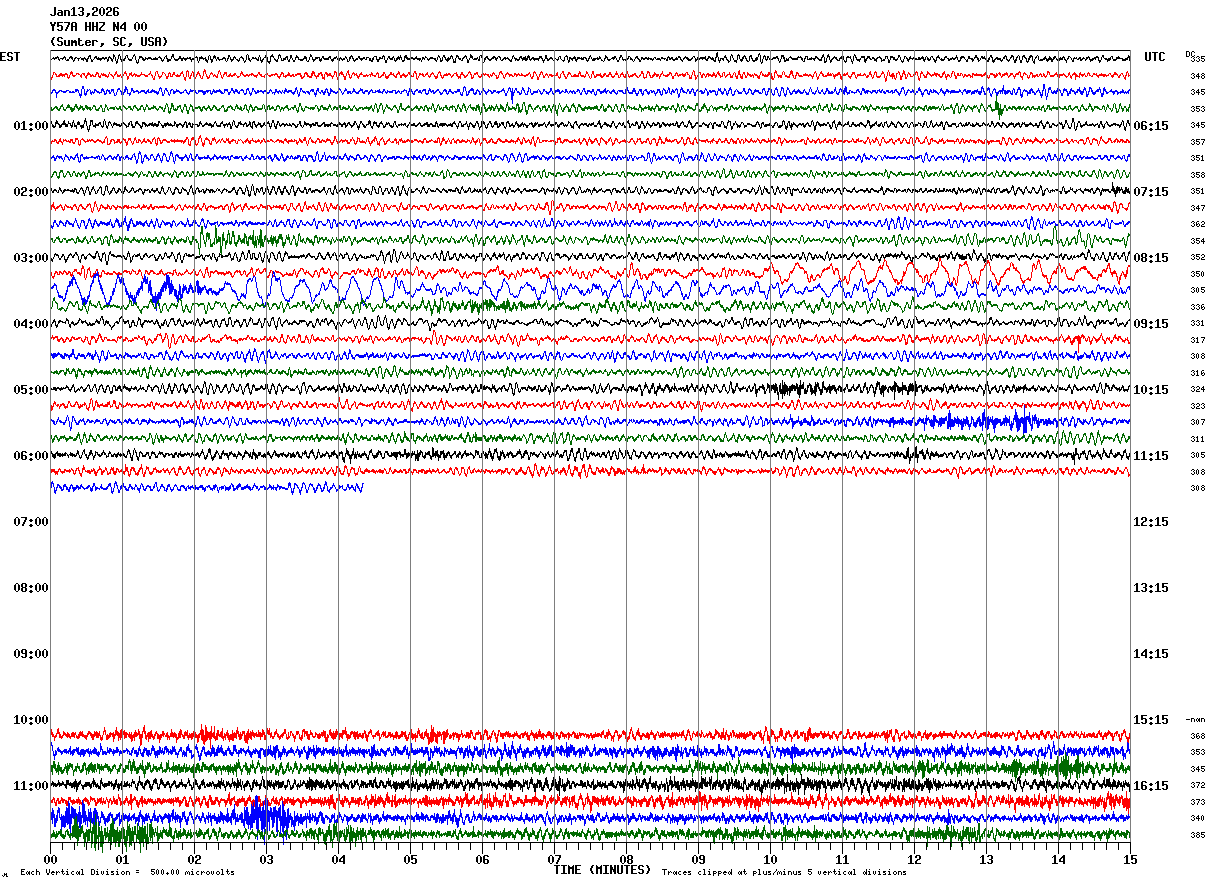The height and width of the screenshot is (886, 1210).
Task: Click the '03:00' EST time label
Action: (x=31, y=258)
